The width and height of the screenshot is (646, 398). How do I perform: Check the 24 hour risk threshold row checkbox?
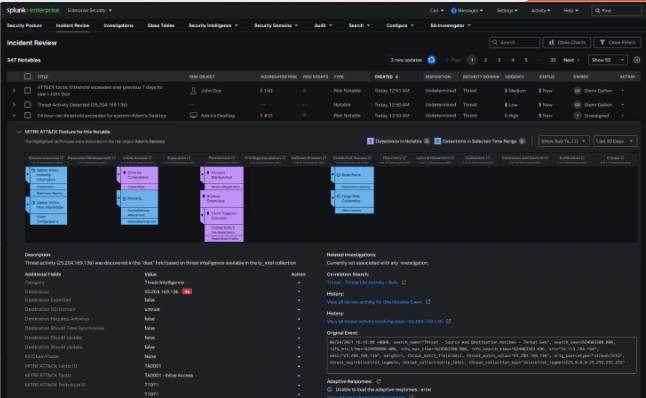(x=28, y=115)
